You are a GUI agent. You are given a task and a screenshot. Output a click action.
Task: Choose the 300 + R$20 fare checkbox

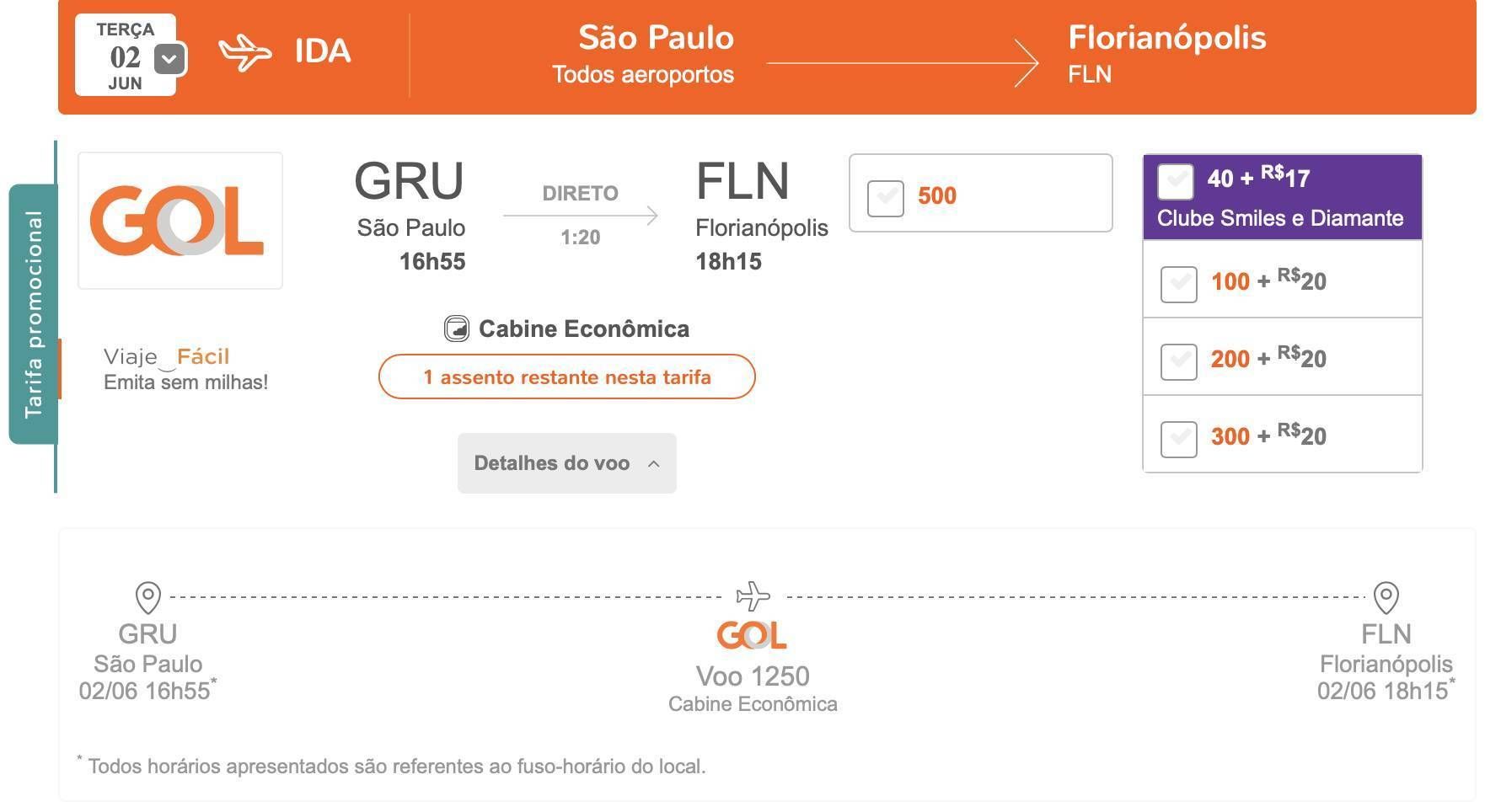tap(1179, 440)
